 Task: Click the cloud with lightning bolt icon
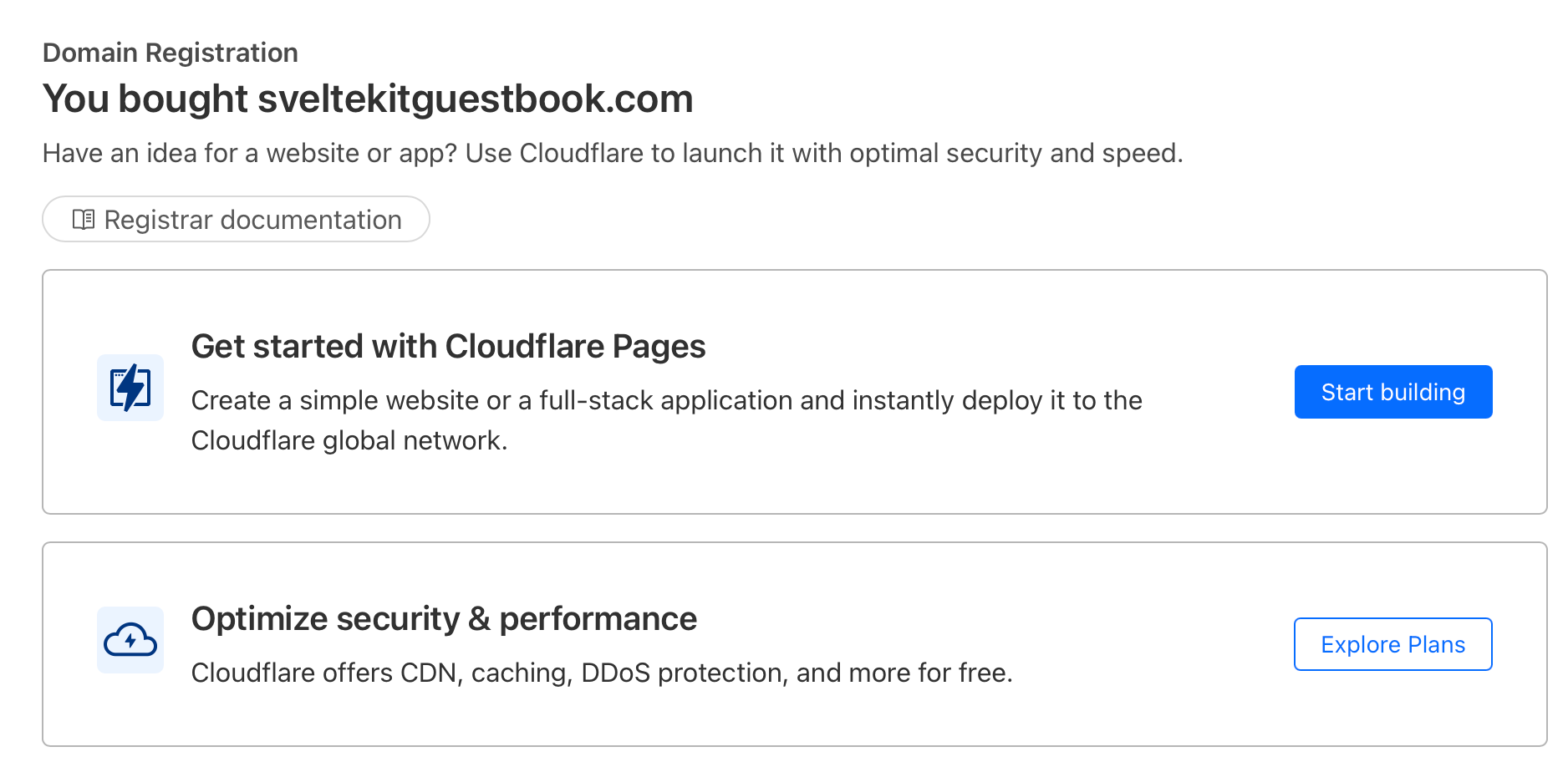tap(130, 640)
